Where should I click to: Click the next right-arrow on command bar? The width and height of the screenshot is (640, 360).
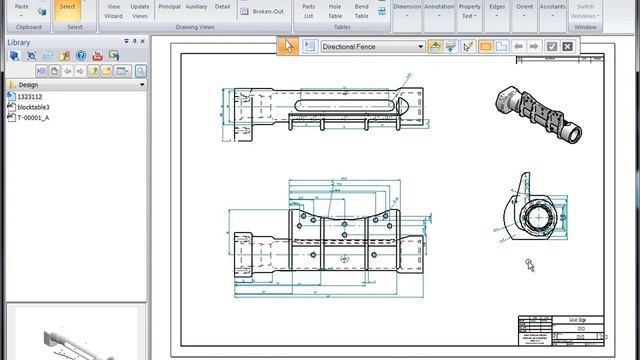click(x=534, y=47)
